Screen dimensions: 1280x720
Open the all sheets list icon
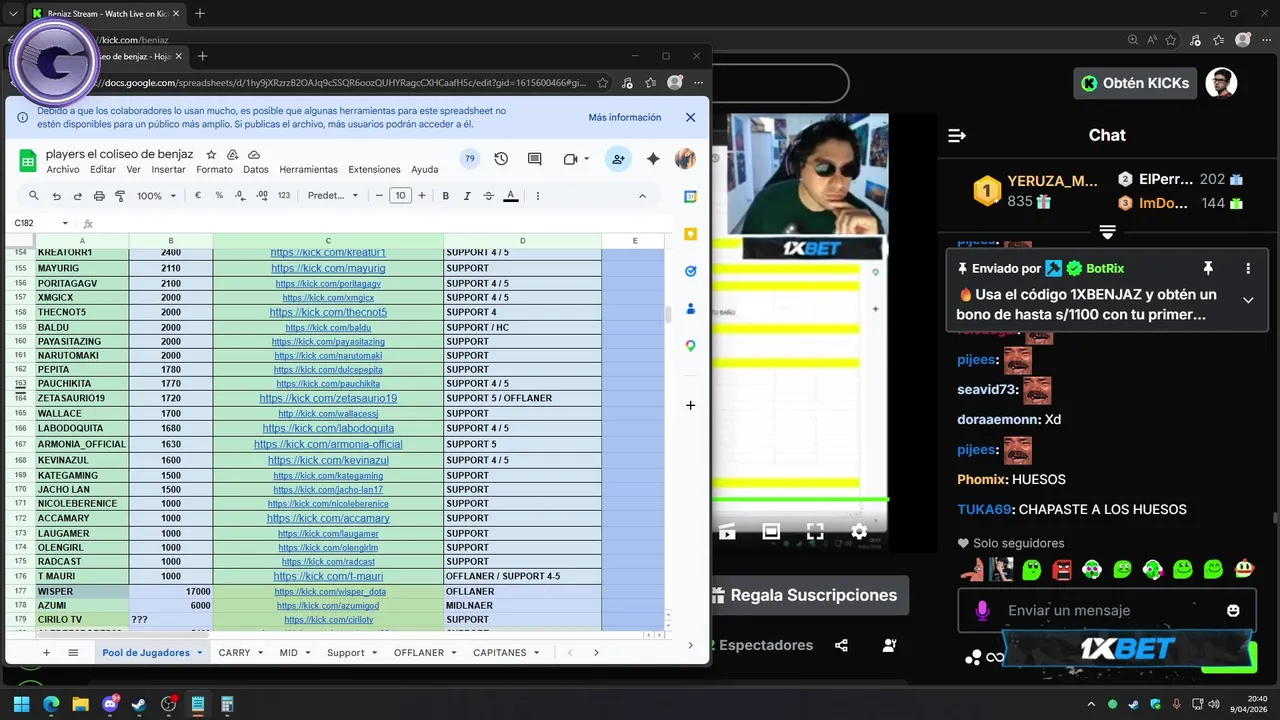[x=73, y=652]
